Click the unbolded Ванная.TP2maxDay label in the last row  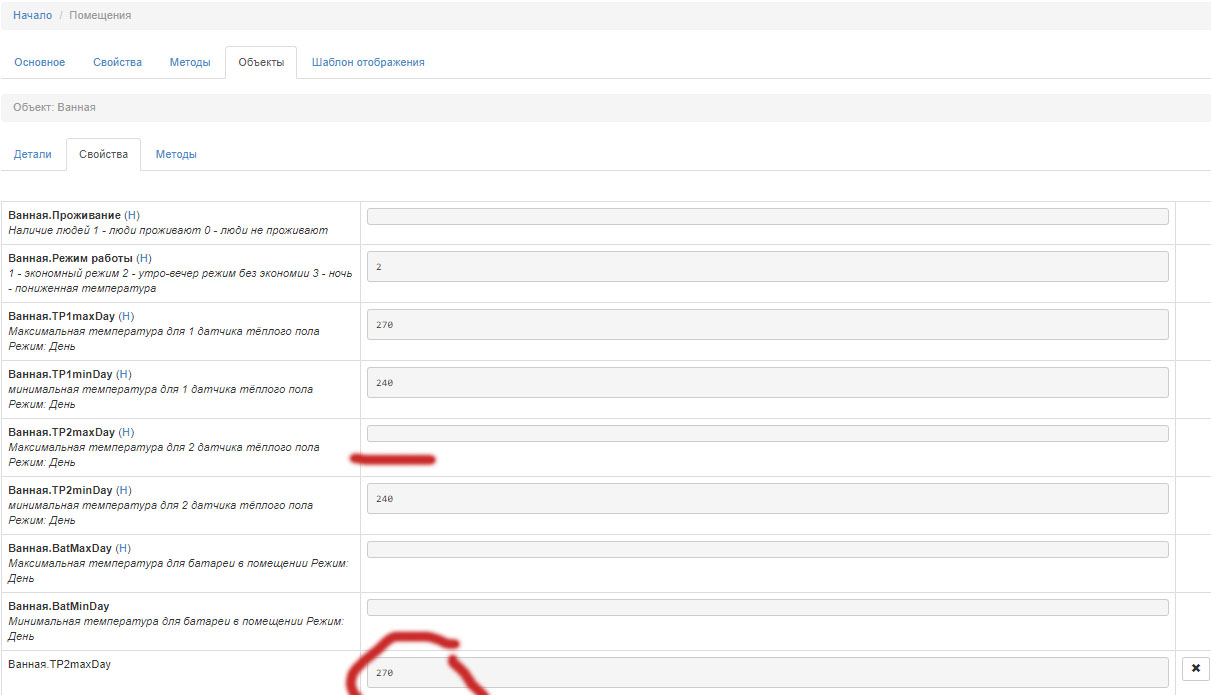pos(59,664)
